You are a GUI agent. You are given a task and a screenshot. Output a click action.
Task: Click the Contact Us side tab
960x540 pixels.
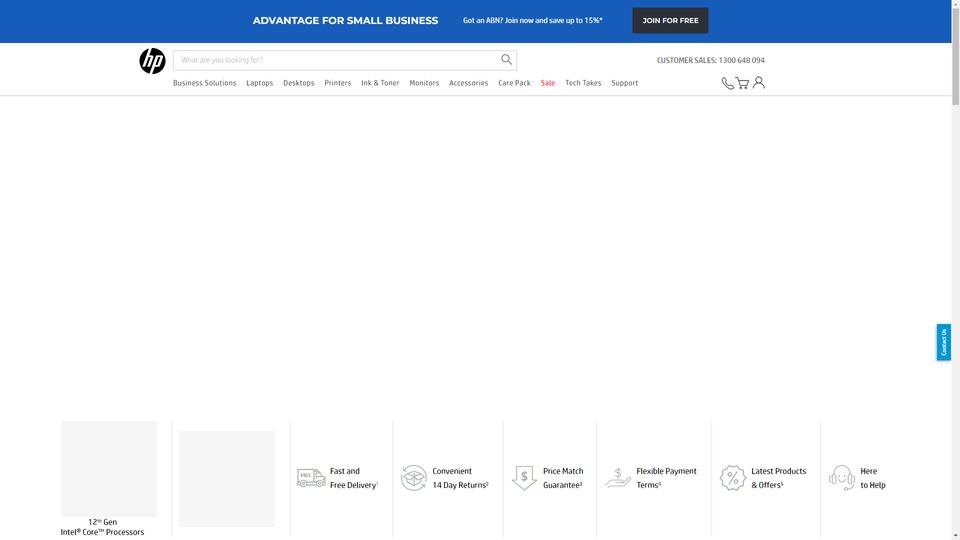click(x=943, y=342)
